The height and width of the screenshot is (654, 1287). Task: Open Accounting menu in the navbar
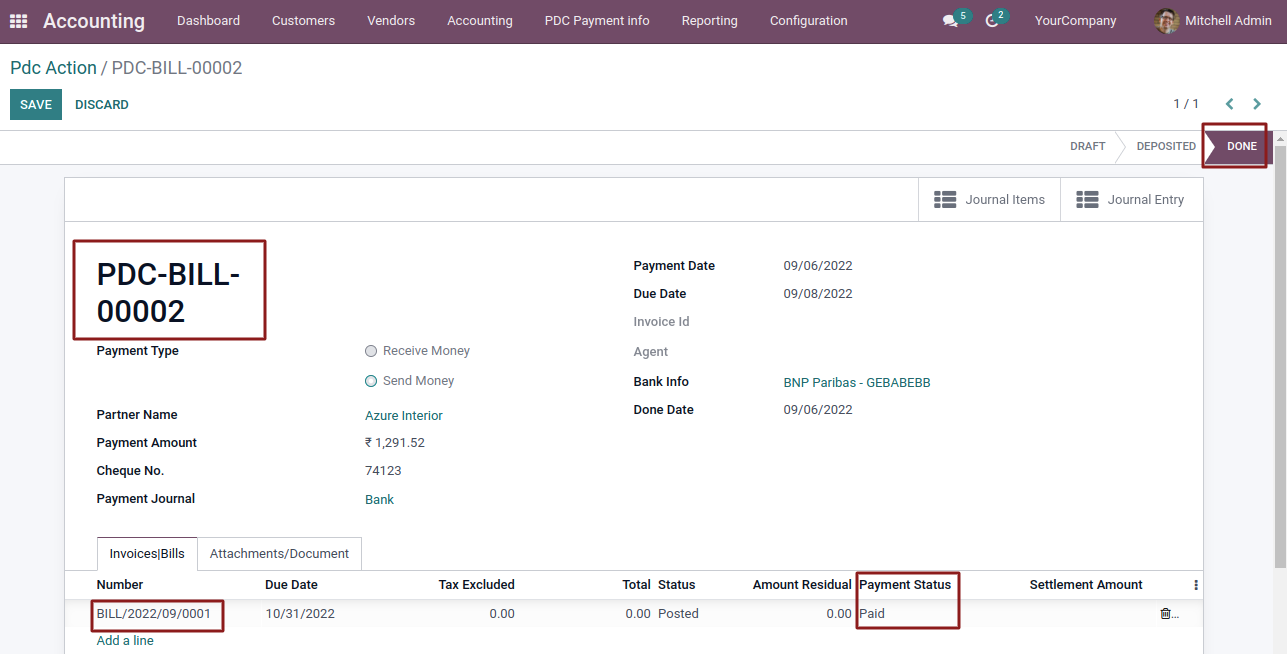pyautogui.click(x=480, y=21)
